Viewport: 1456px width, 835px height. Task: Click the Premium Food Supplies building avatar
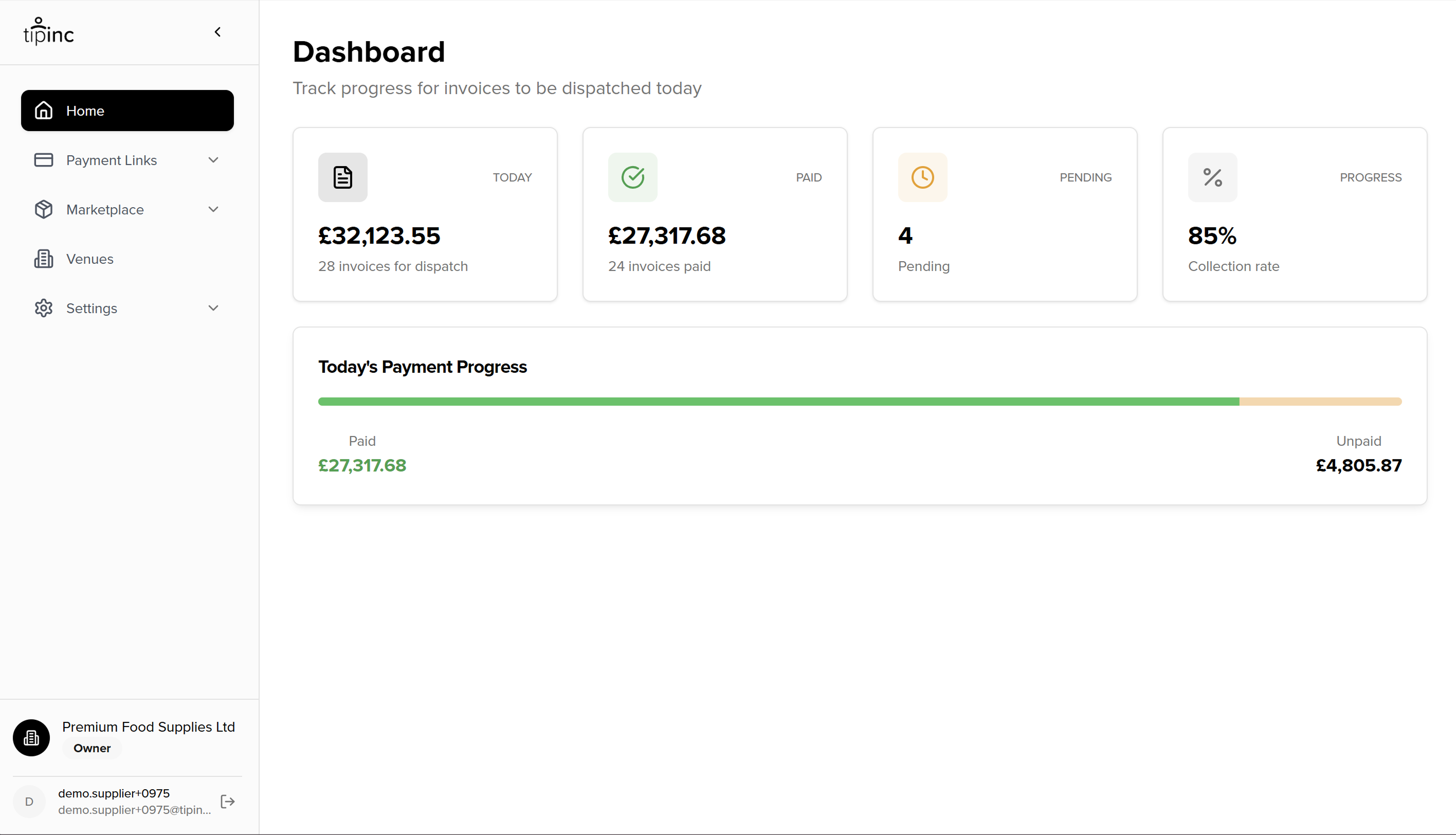(x=31, y=737)
